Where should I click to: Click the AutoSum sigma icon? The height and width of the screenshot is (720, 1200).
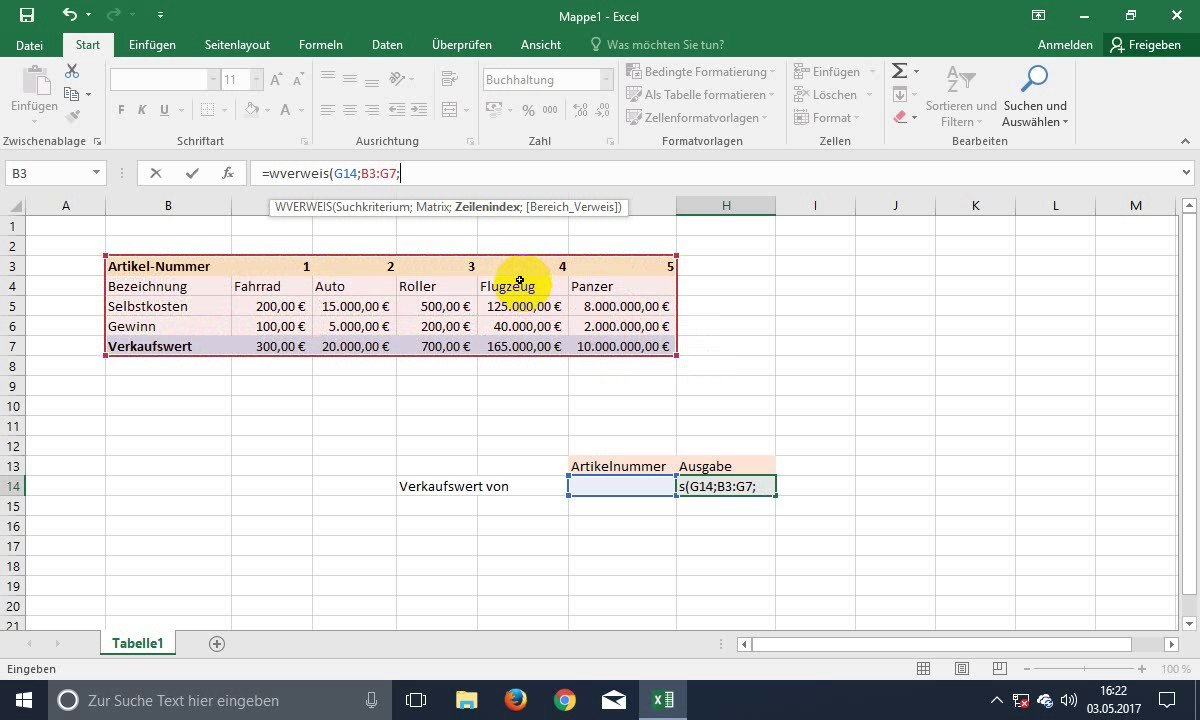coord(899,72)
